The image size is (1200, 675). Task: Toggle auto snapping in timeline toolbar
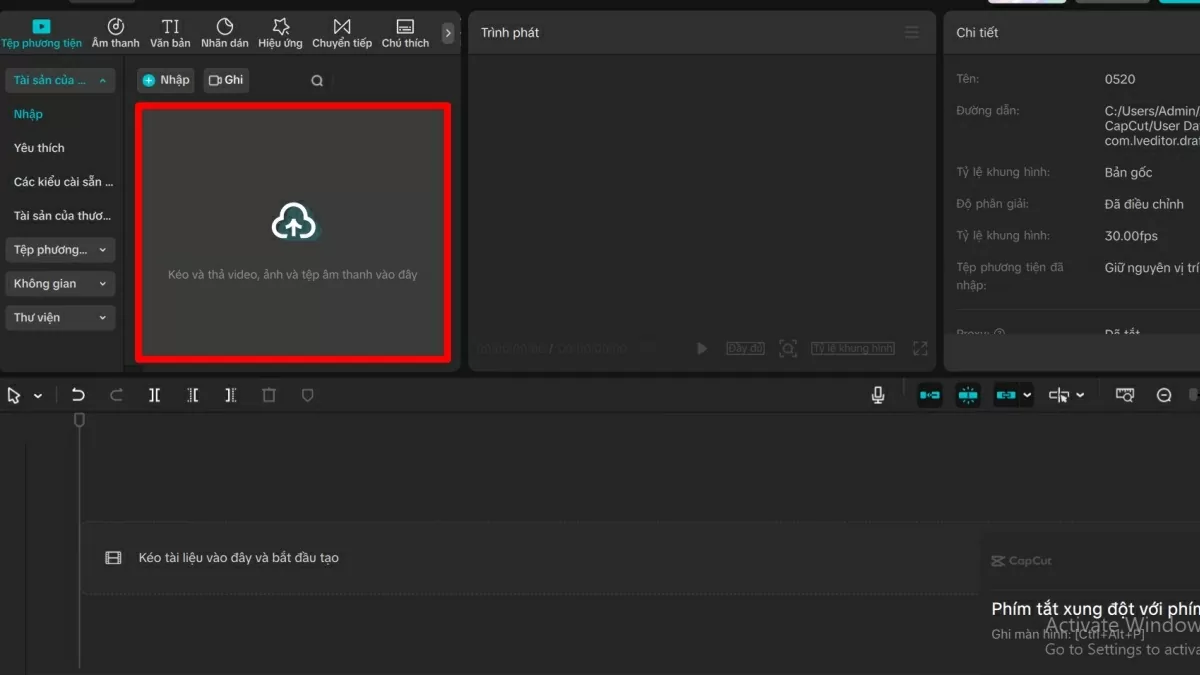pos(968,396)
